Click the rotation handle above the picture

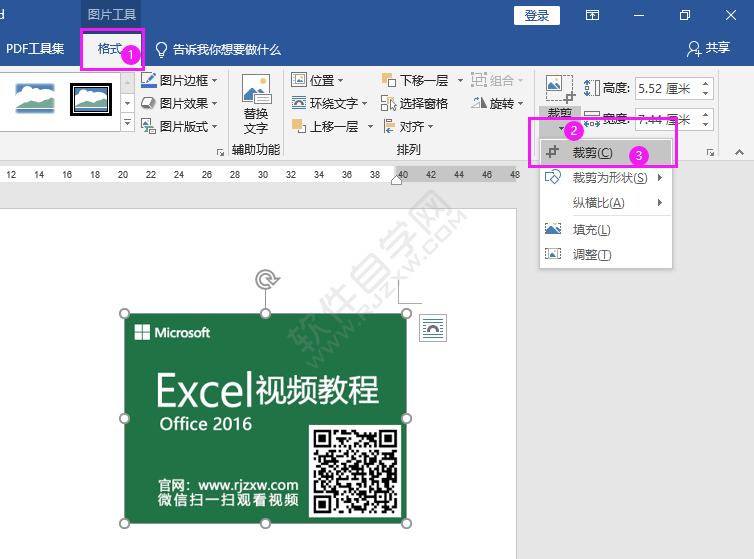click(265, 279)
